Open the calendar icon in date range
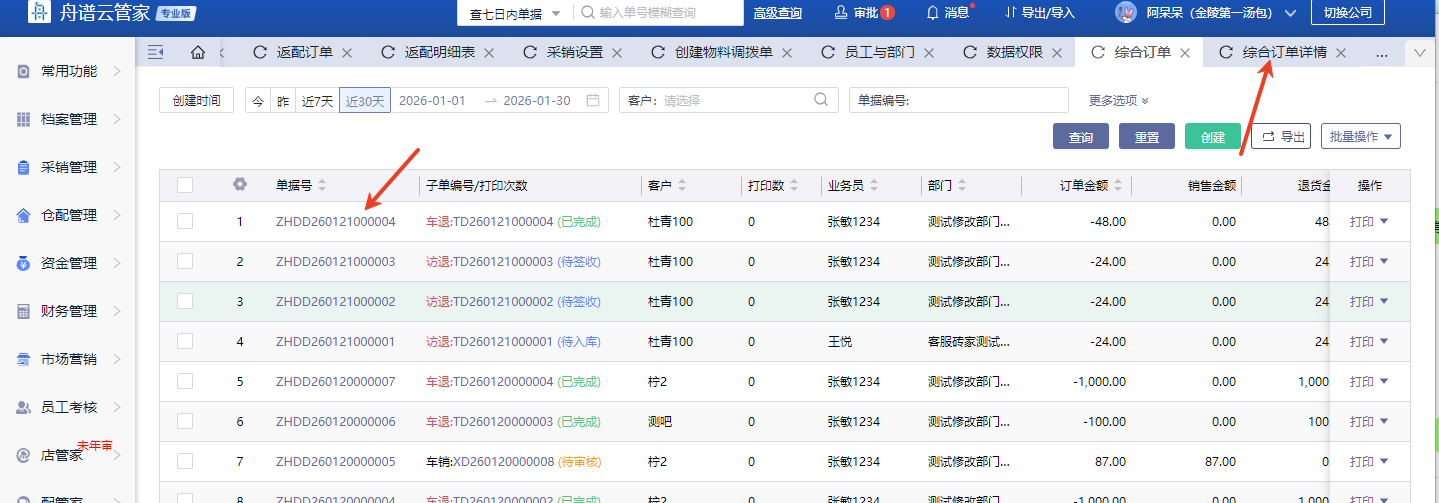The height and width of the screenshot is (503, 1439). (x=593, y=100)
